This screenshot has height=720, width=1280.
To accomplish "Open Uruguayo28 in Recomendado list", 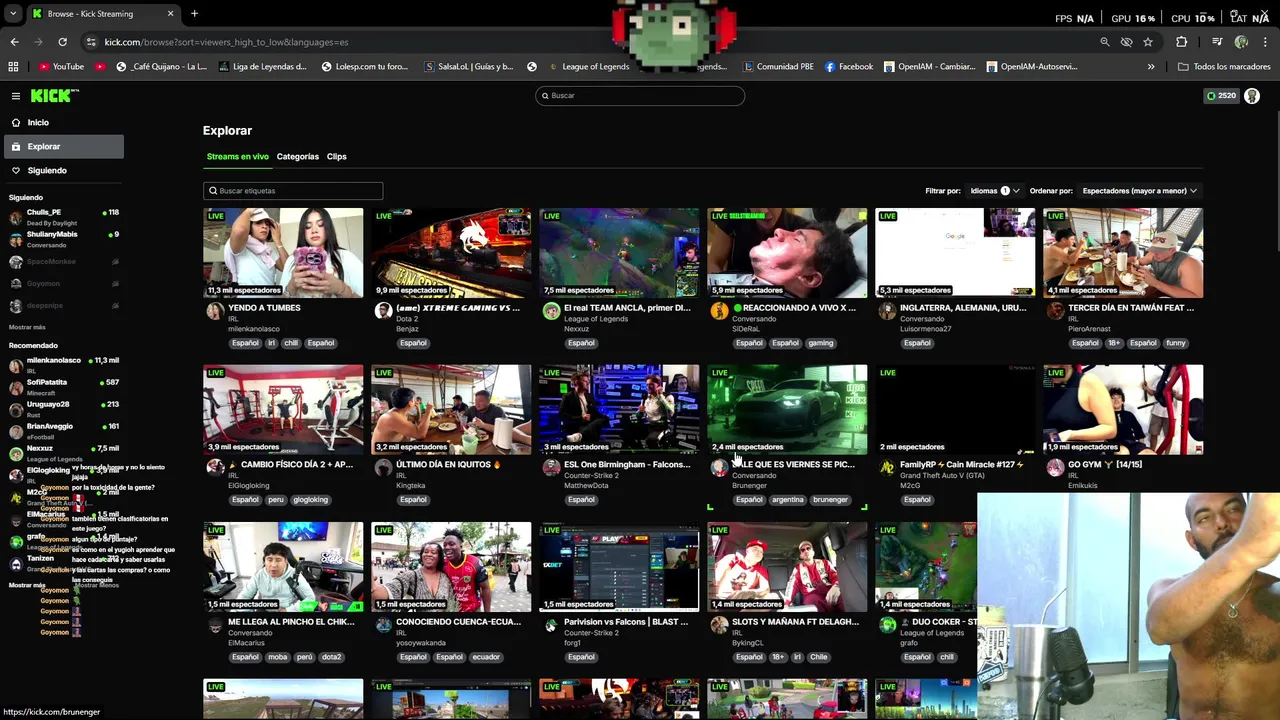I will (x=62, y=408).
